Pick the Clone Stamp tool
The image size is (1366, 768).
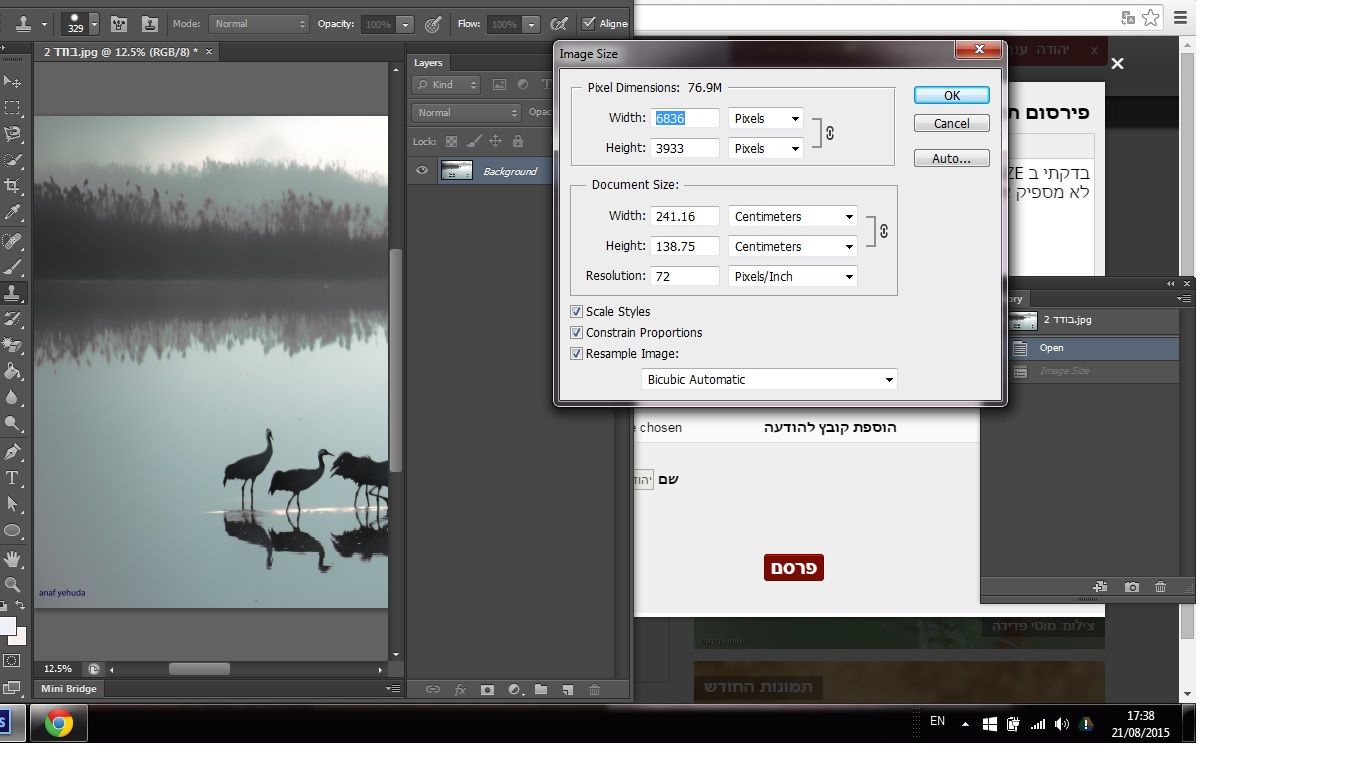13,293
